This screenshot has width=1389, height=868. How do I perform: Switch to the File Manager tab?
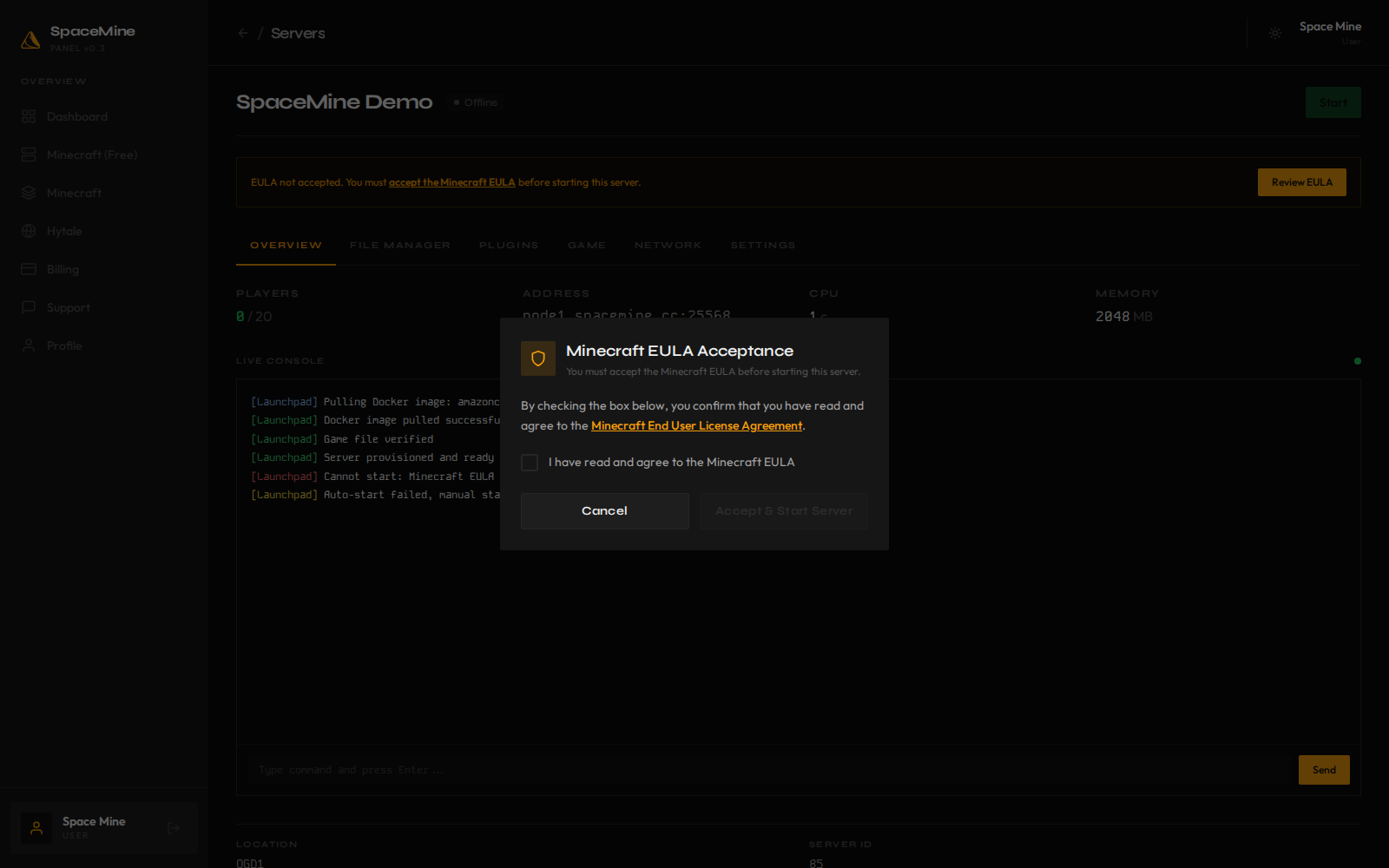400,246
